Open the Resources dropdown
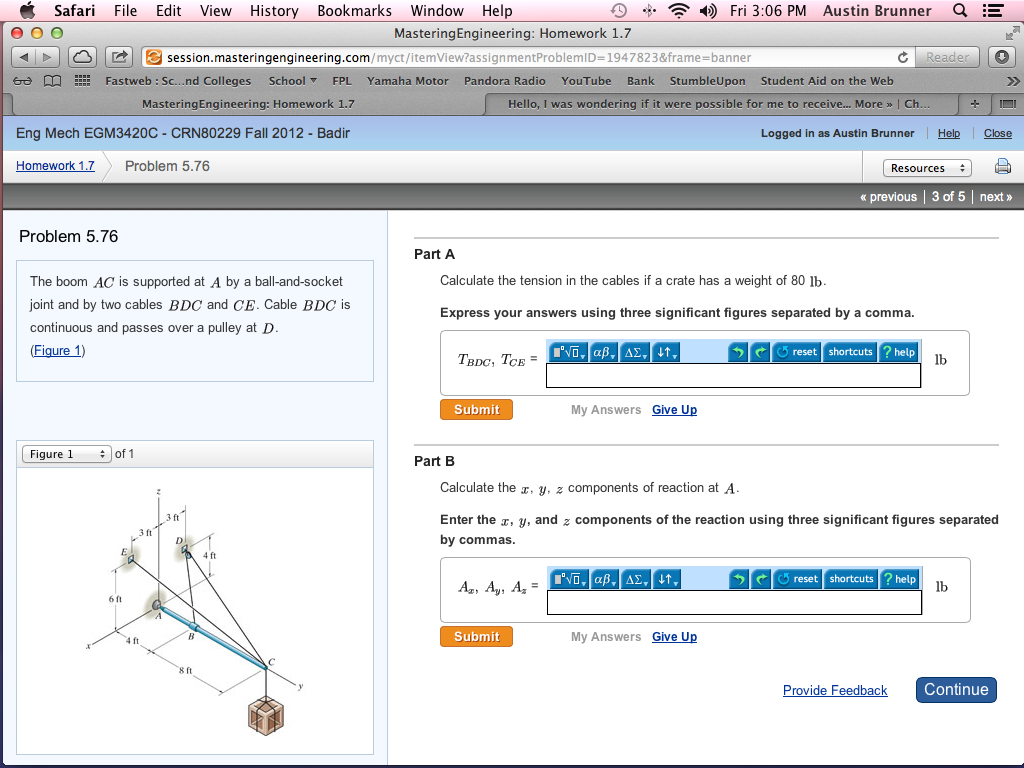This screenshot has width=1024, height=768. coord(927,168)
